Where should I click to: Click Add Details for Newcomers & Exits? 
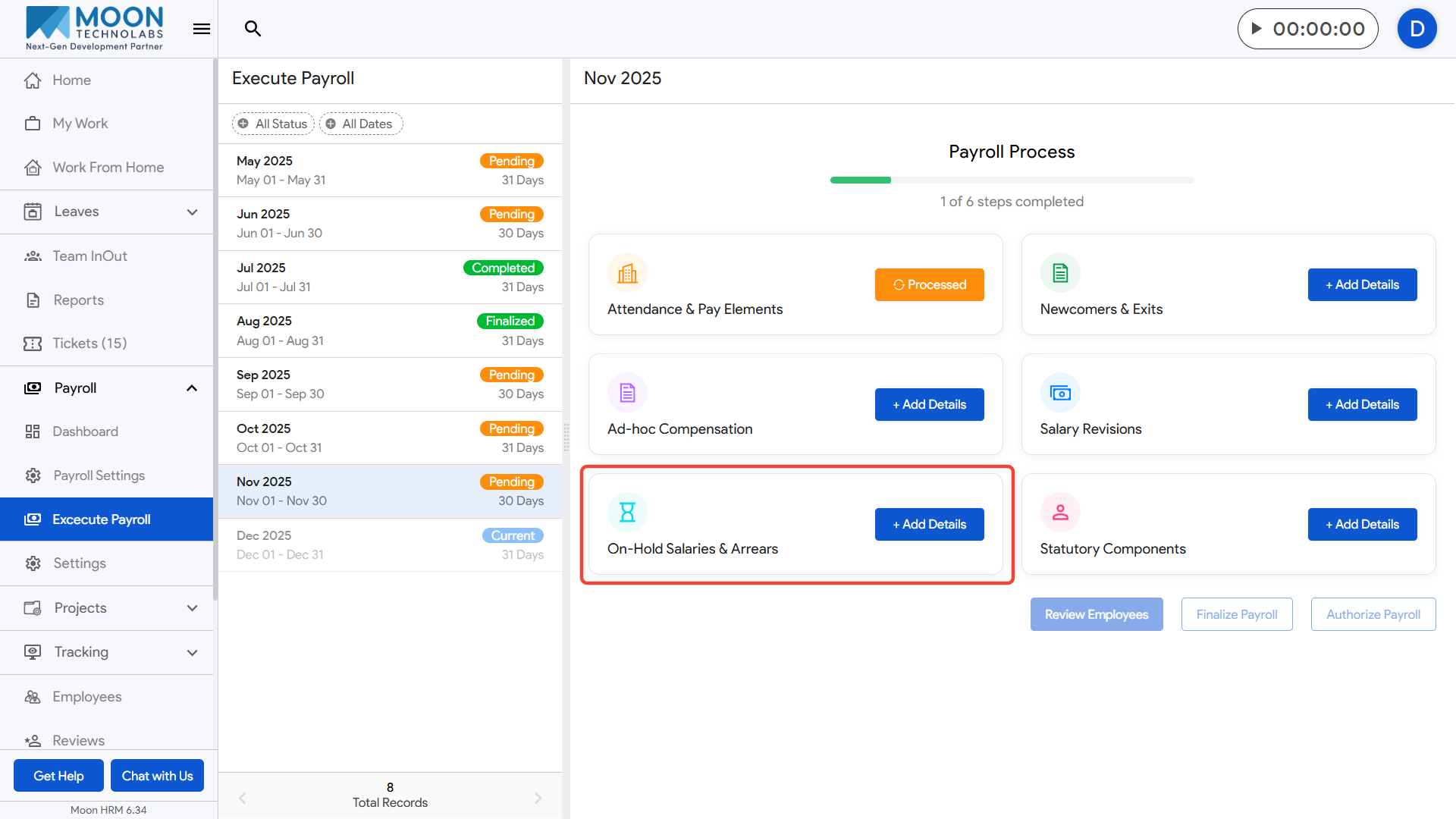[x=1362, y=285]
